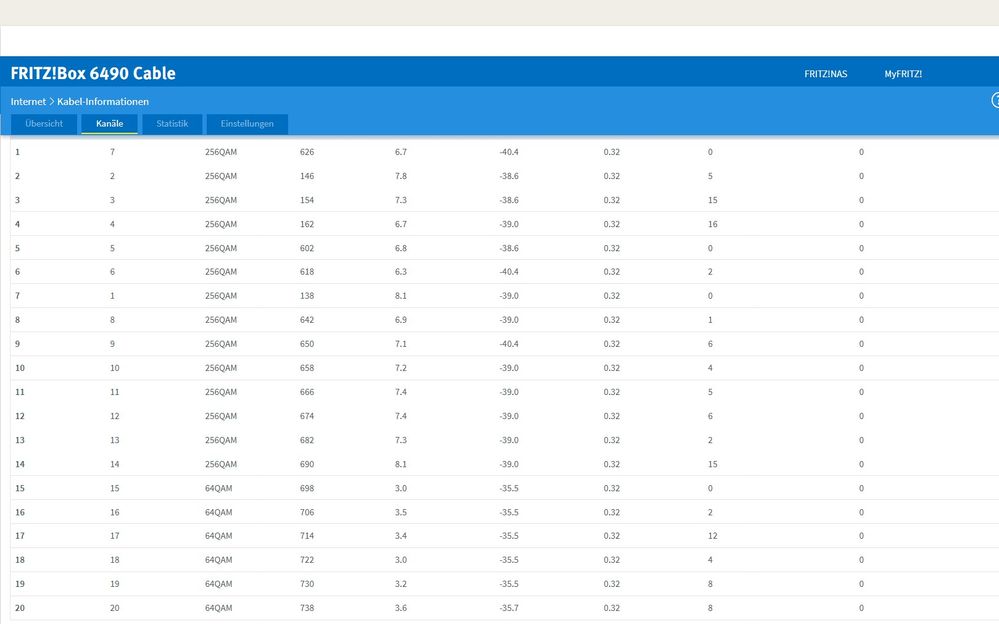Click Internet in the breadcrumb
This screenshot has height=624, width=999.
tap(28, 101)
